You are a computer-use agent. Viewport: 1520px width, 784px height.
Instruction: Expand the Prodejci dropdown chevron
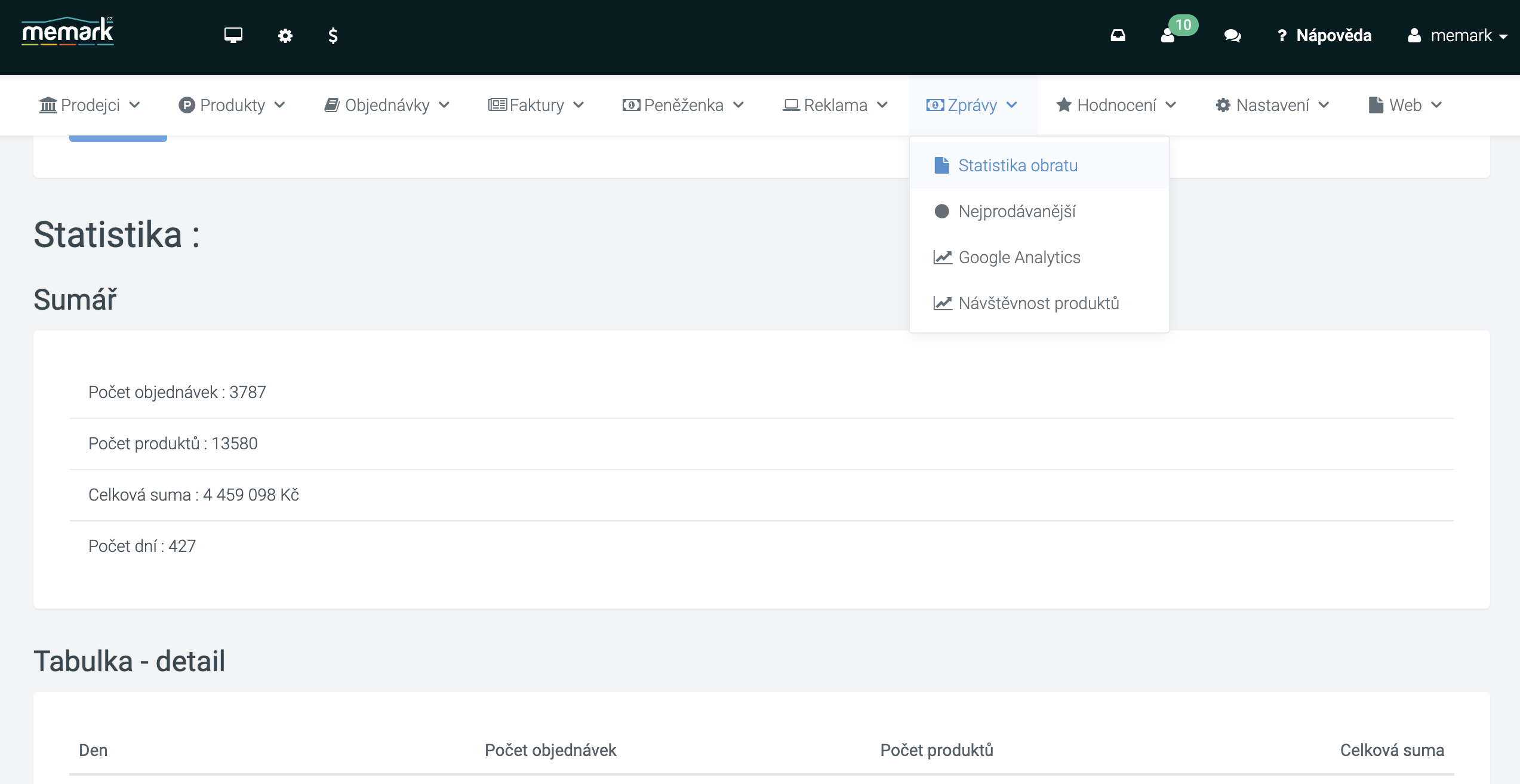point(134,105)
